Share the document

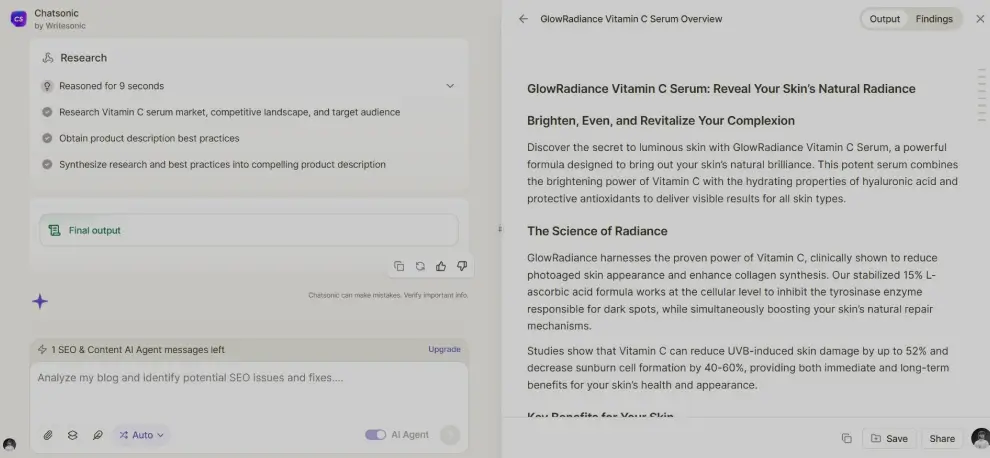point(942,438)
